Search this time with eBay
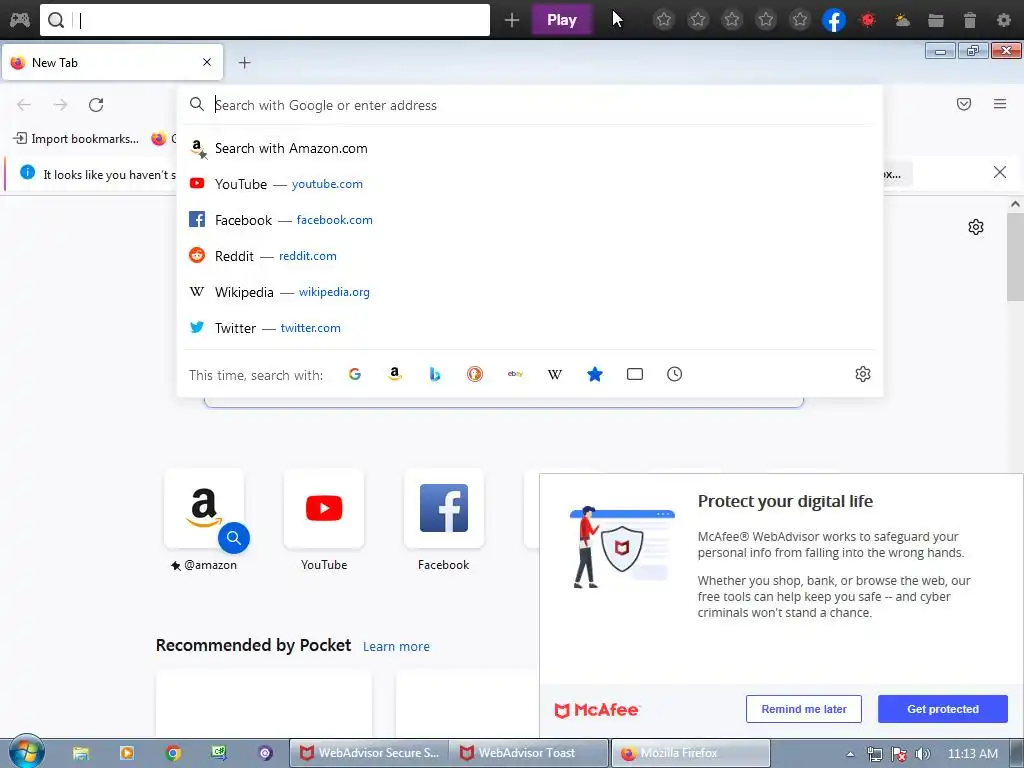Image resolution: width=1024 pixels, height=768 pixels. click(515, 374)
